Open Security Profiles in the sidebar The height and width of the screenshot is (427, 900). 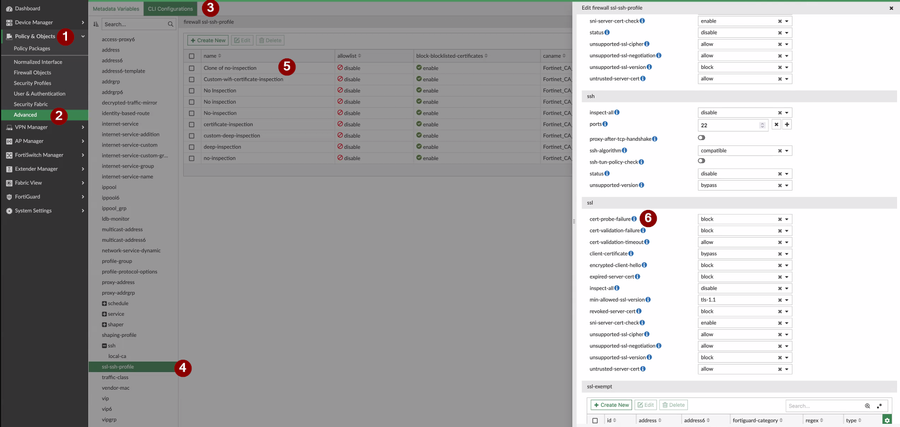[x=33, y=83]
